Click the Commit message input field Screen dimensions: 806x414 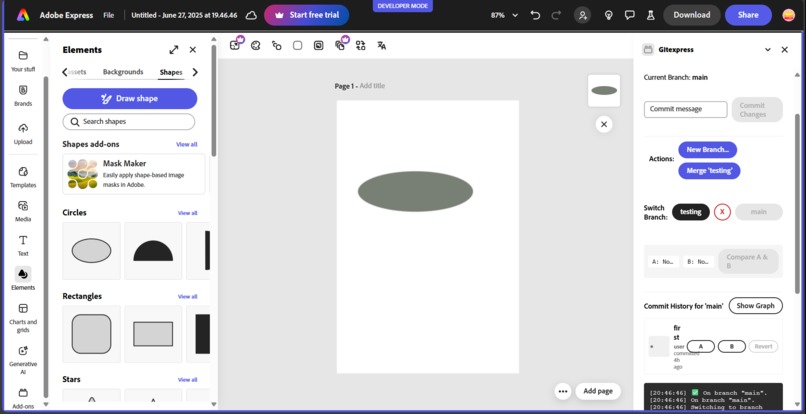pos(686,110)
